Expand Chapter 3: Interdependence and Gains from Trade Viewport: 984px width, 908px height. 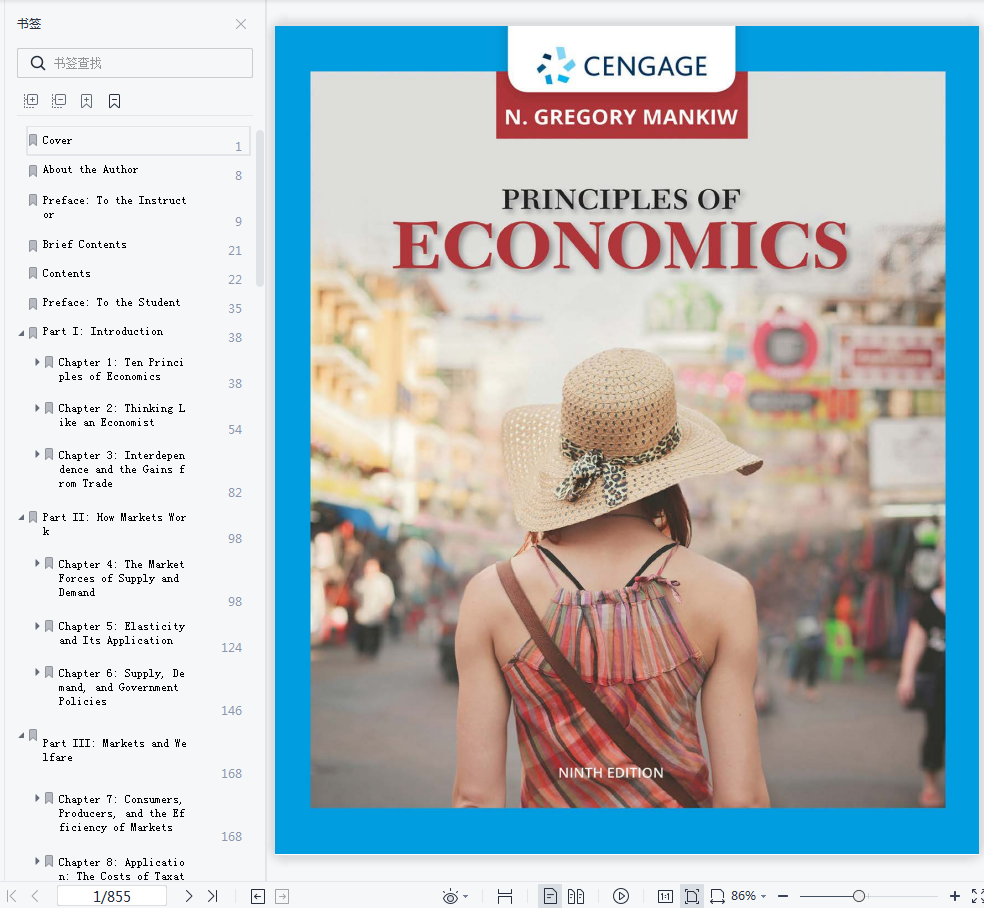[37, 454]
